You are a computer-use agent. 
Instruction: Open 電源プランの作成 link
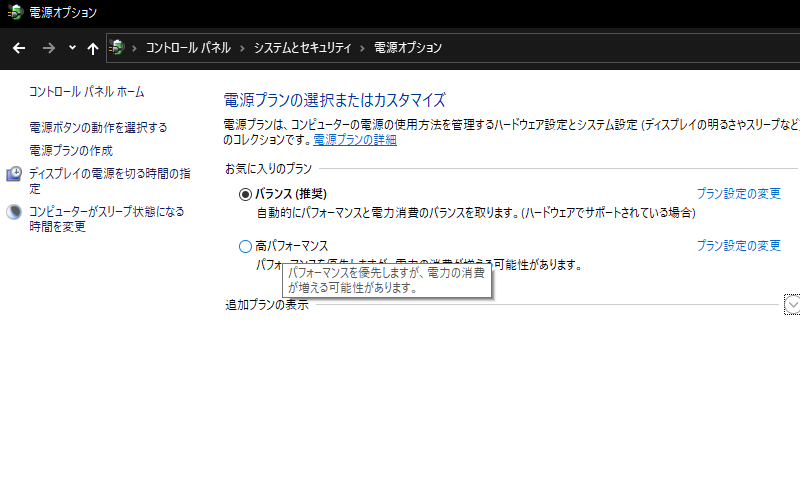click(71, 151)
